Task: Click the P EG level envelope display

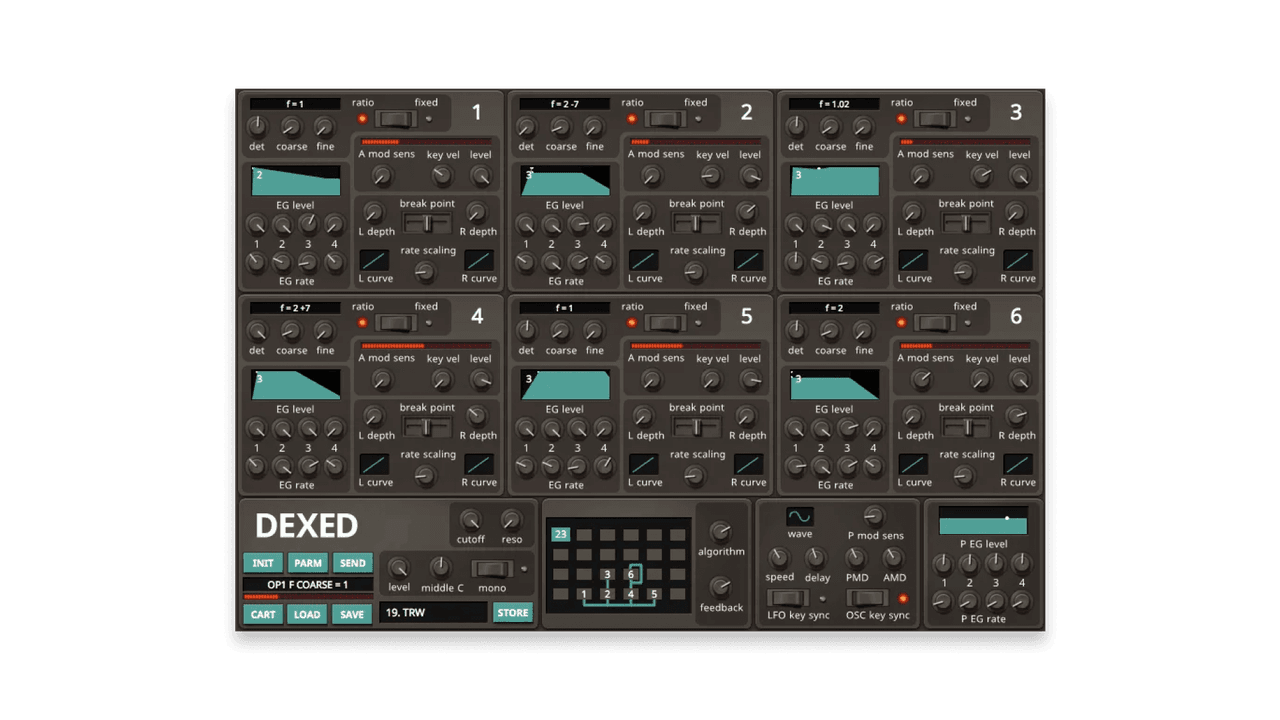Action: tap(983, 521)
